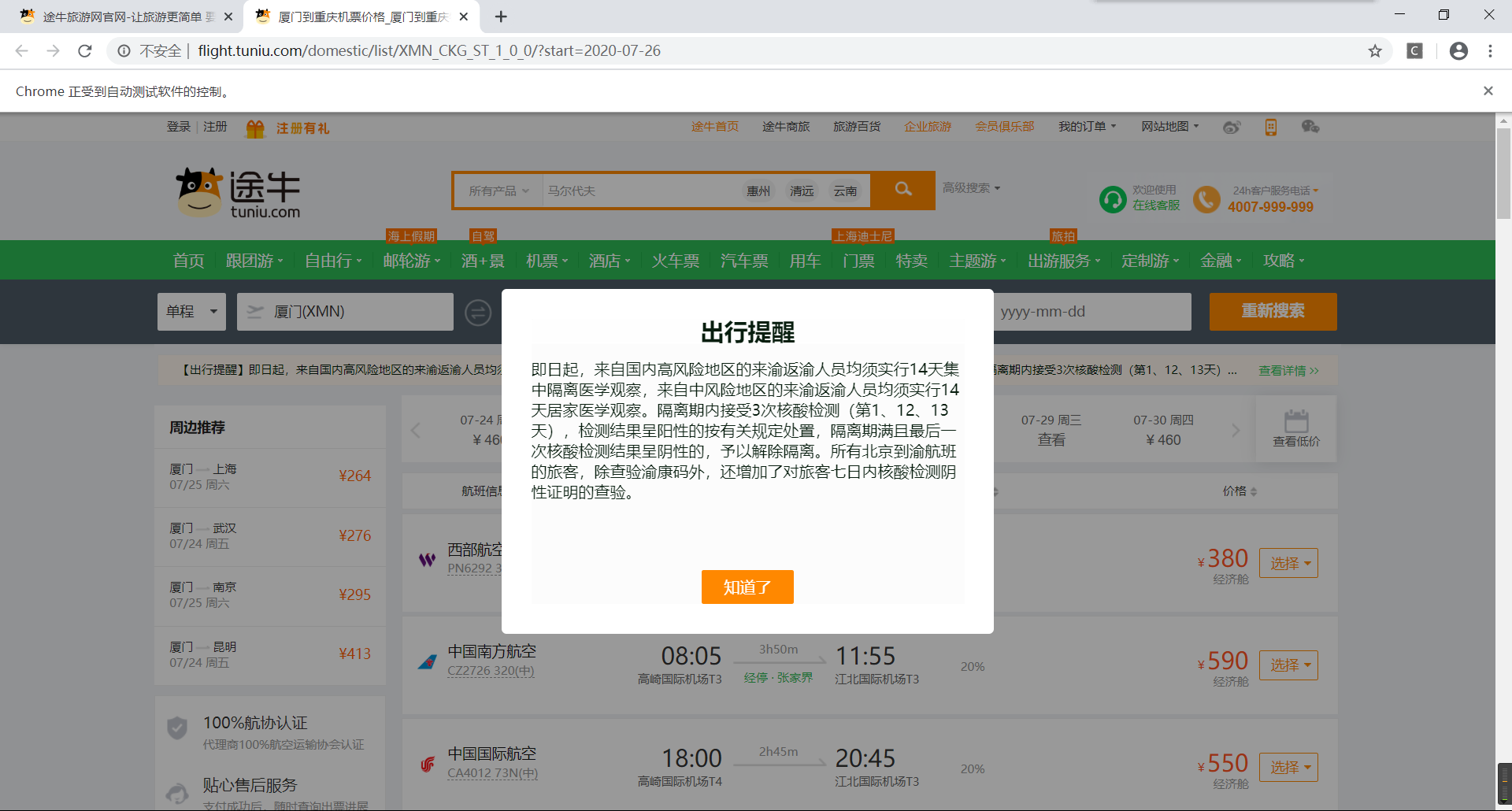This screenshot has width=1512, height=811.
Task: Open Chrome profile account icon
Action: (x=1458, y=51)
